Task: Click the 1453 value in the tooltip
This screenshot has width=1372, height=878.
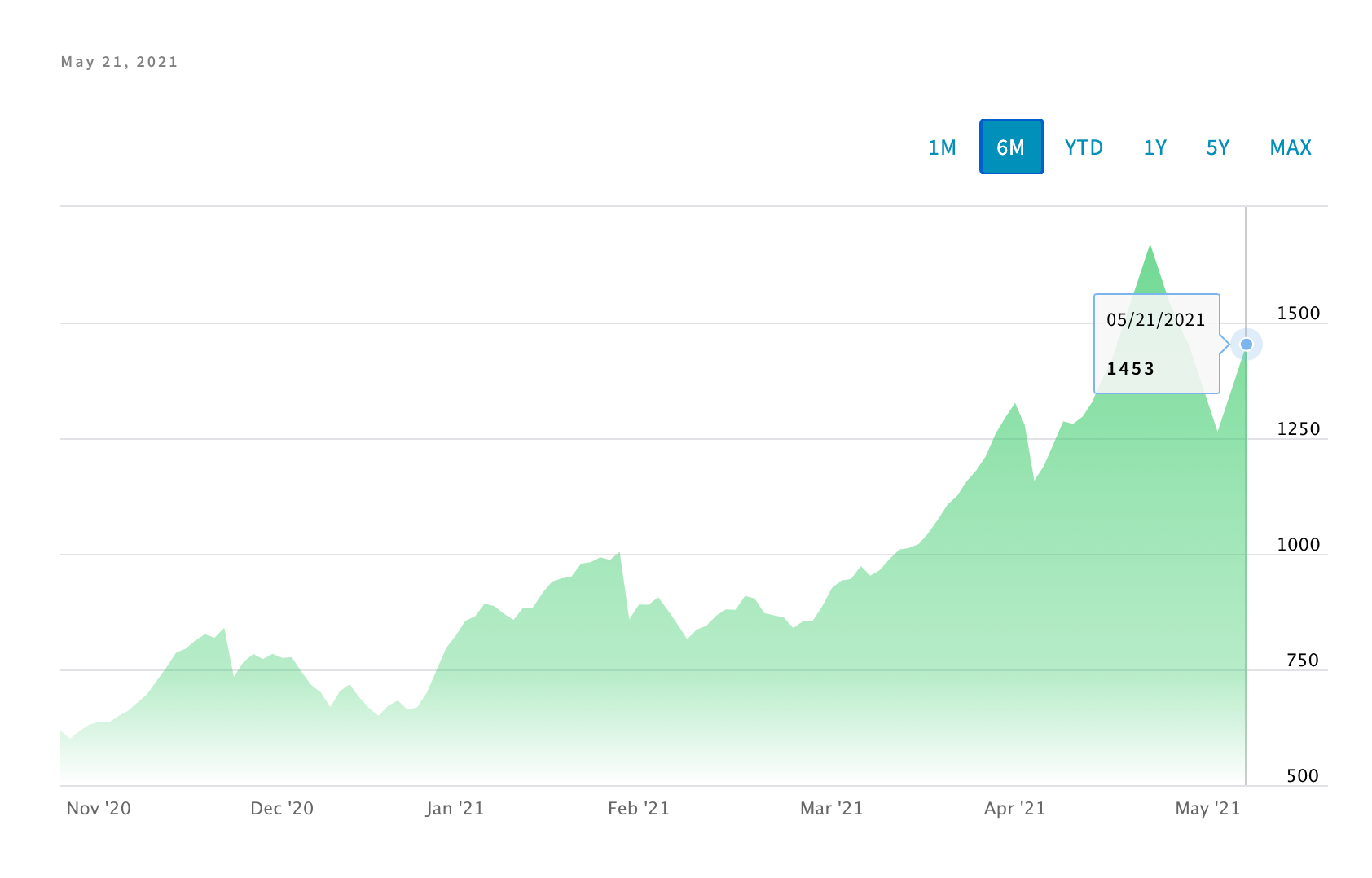Action: click(1130, 369)
